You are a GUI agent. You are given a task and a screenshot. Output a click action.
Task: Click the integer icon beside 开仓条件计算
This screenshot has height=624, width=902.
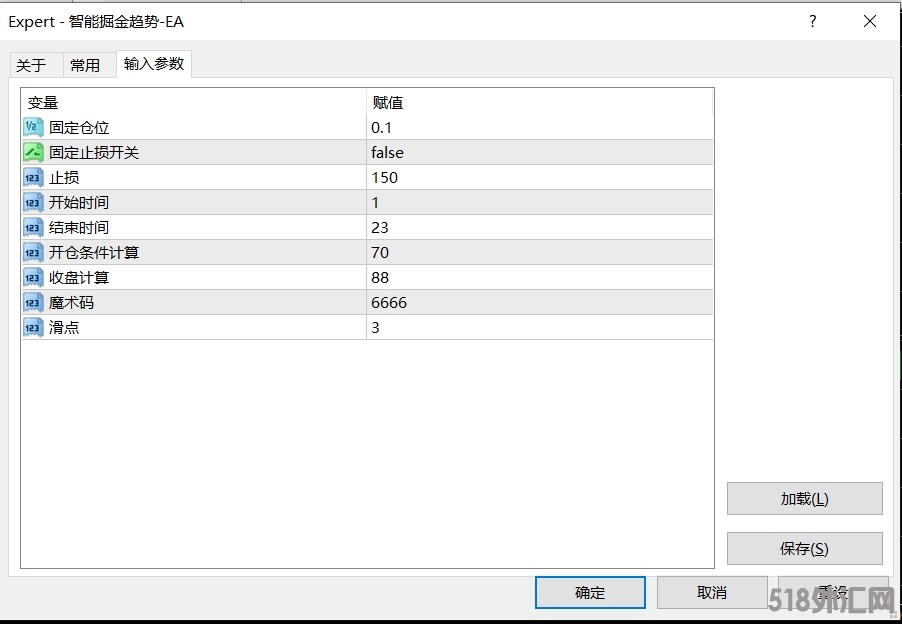point(33,252)
